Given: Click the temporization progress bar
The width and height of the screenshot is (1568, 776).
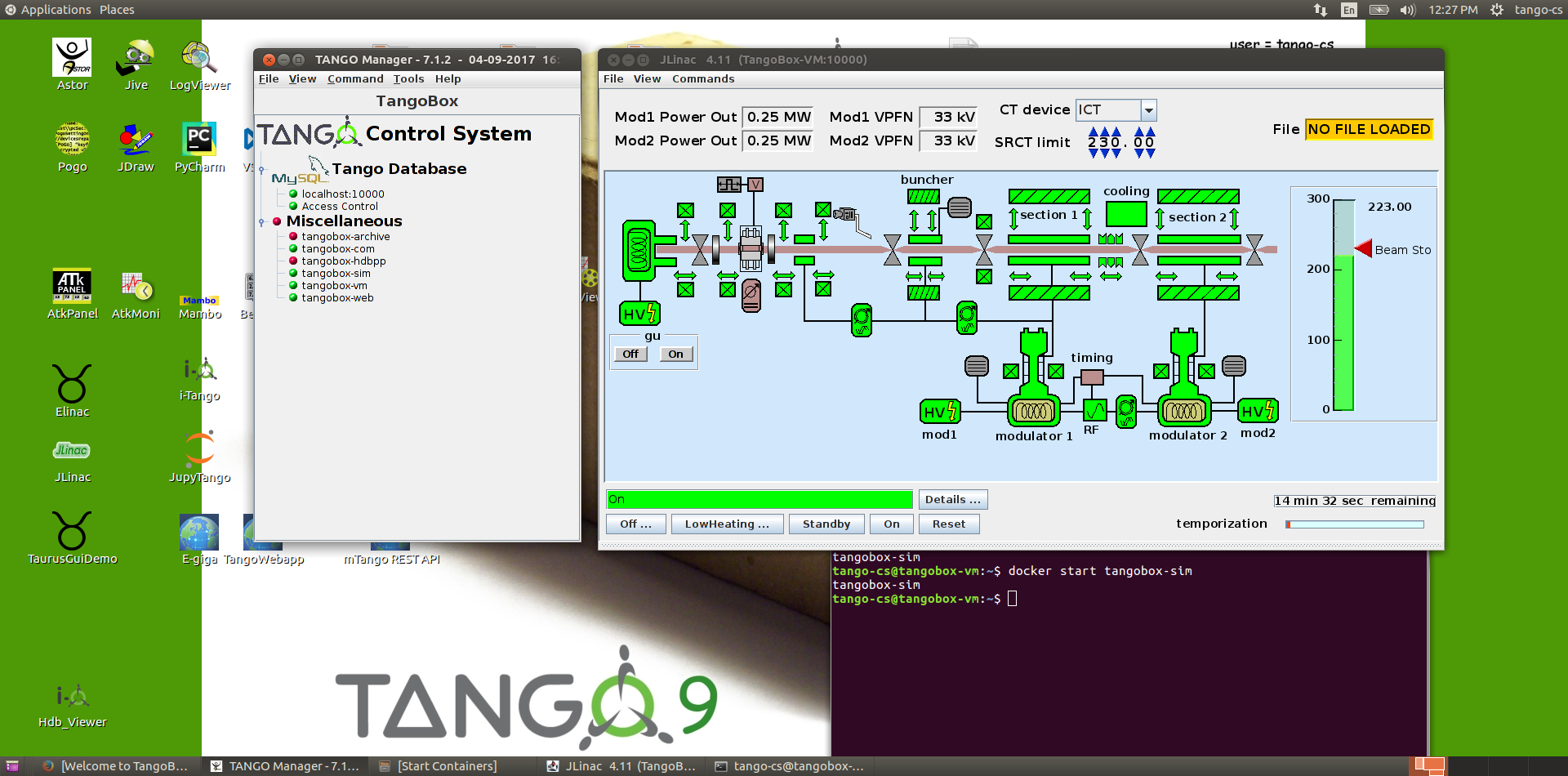Looking at the screenshot, I should pos(1354,524).
